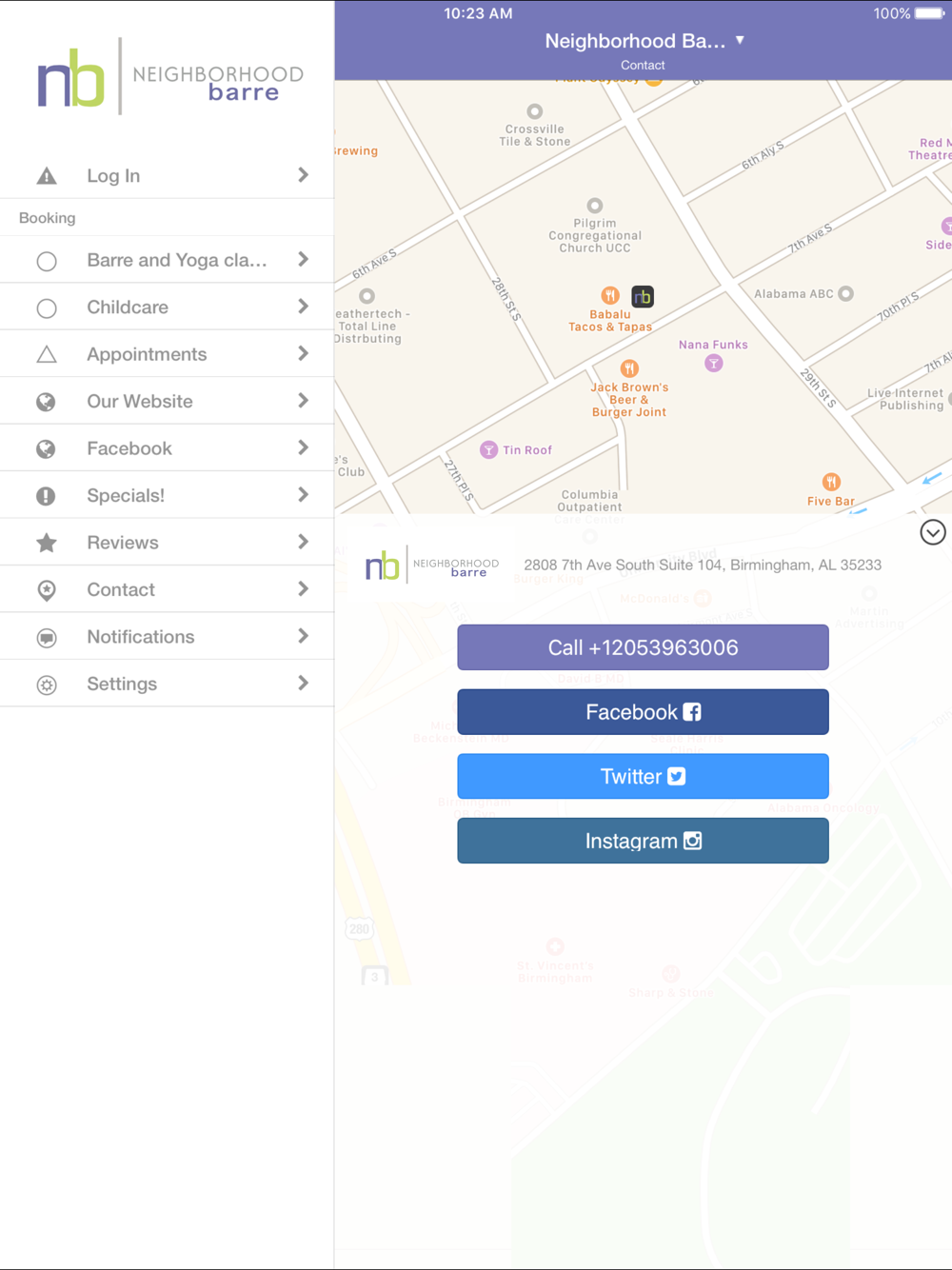The image size is (952, 1270).
Task: Tap the Notifications speech bubble icon
Action: pos(47,638)
